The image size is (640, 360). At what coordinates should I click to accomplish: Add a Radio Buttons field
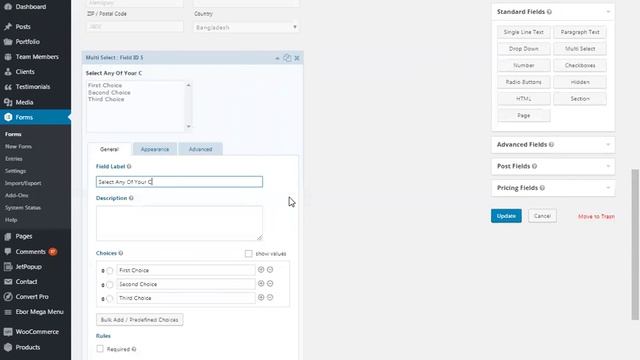(524, 82)
